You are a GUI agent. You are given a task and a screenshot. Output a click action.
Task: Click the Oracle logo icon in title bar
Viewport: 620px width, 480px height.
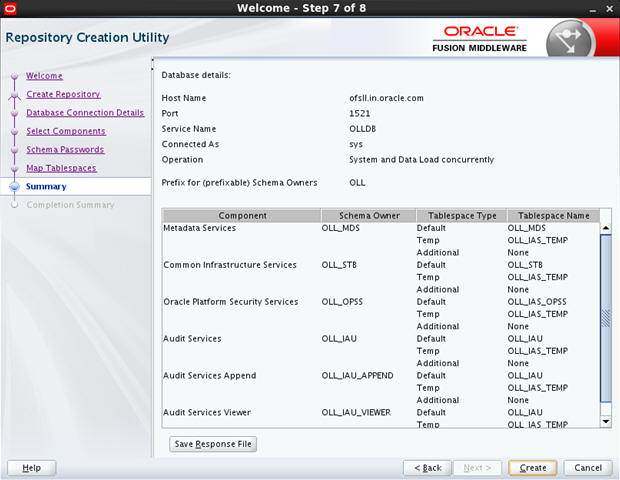click(x=10, y=8)
